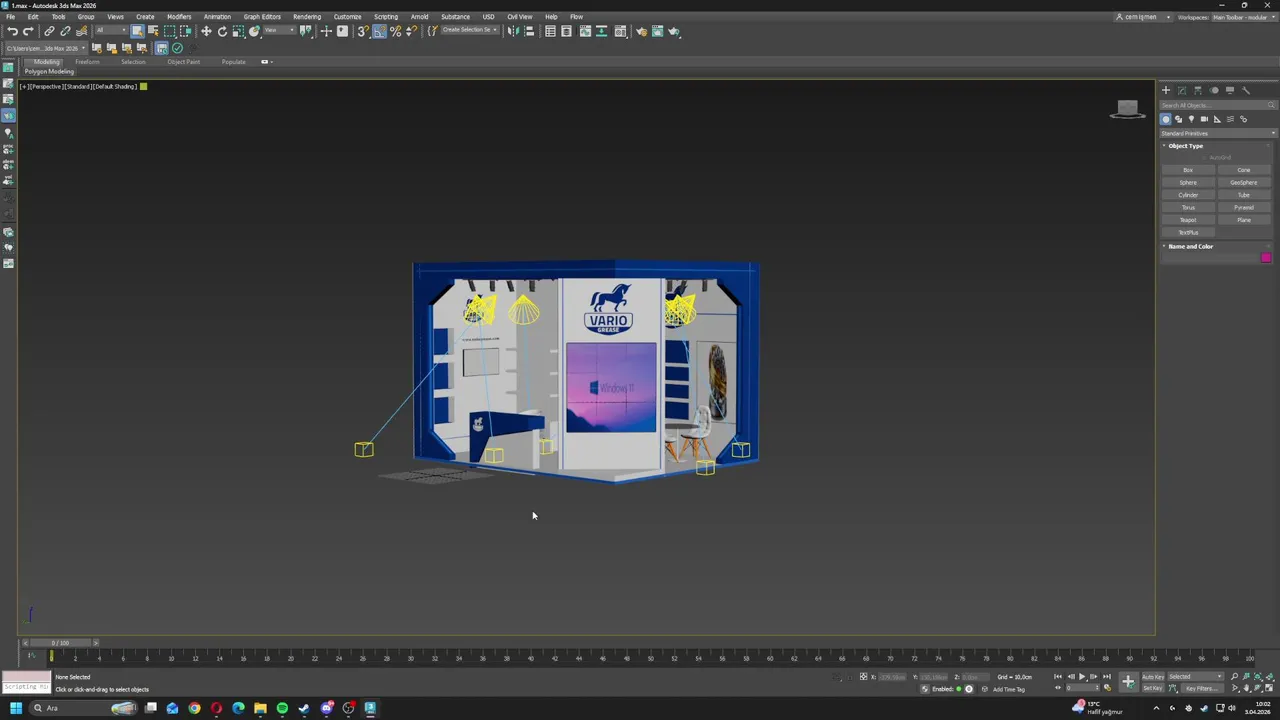Image resolution: width=1280 pixels, height=720 pixels.
Task: Toggle the Set Key button
Action: click(1153, 688)
